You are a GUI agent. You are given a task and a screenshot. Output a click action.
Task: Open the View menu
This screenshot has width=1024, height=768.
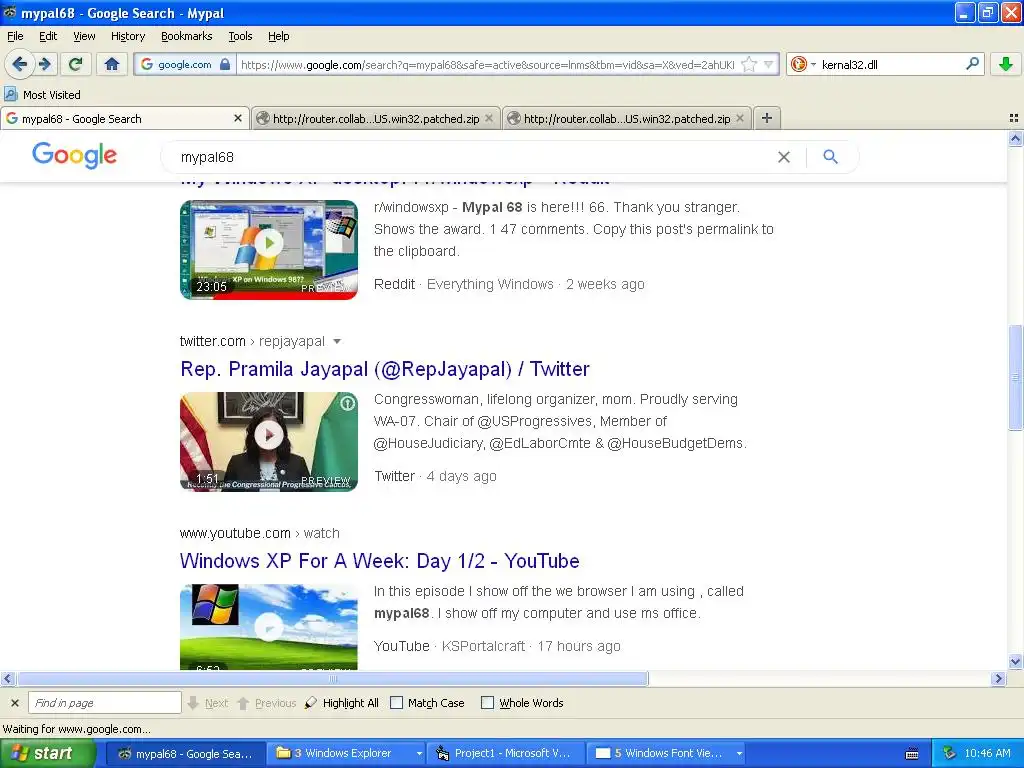(84, 37)
